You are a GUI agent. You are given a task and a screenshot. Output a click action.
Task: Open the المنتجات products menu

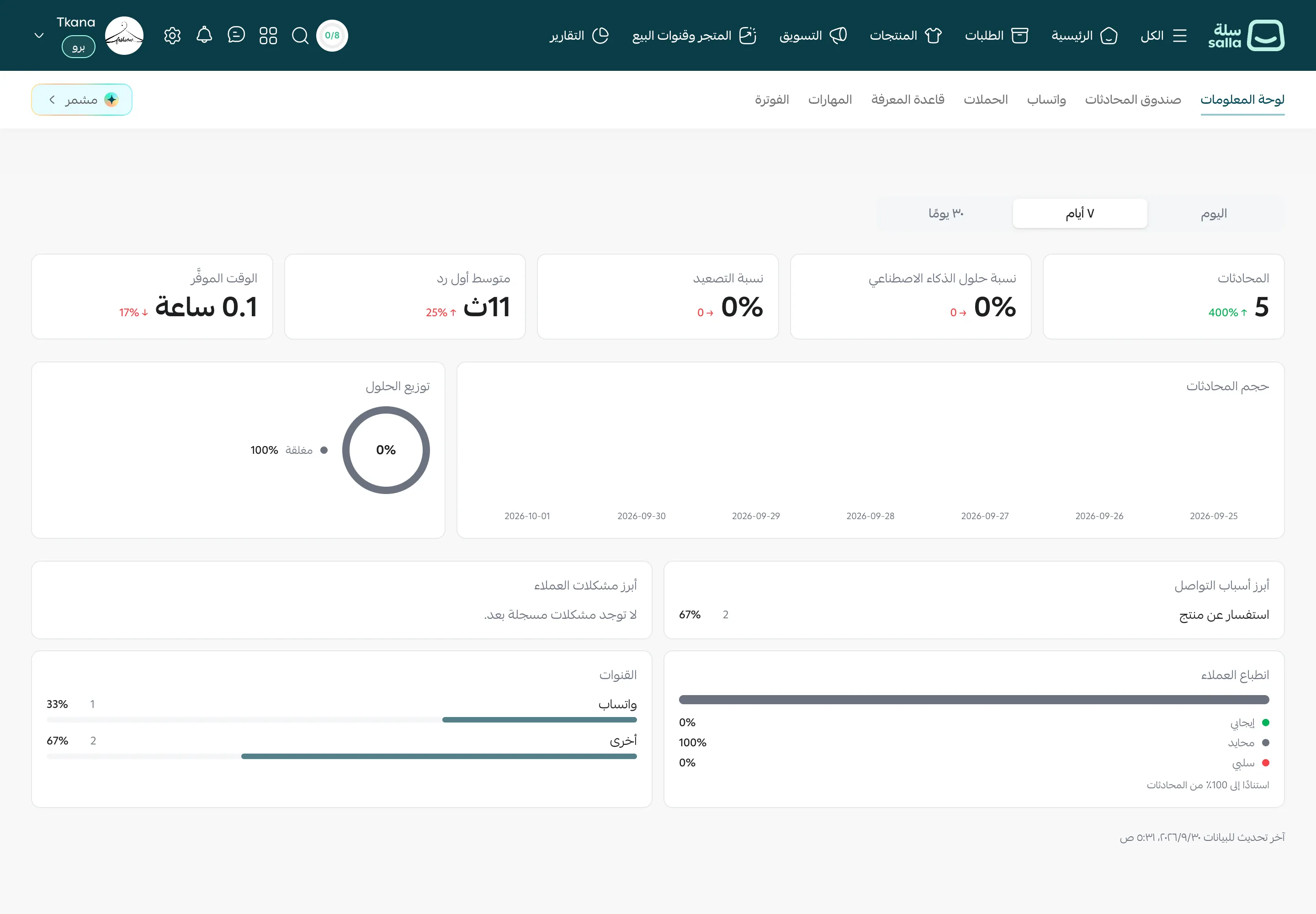[x=905, y=36]
